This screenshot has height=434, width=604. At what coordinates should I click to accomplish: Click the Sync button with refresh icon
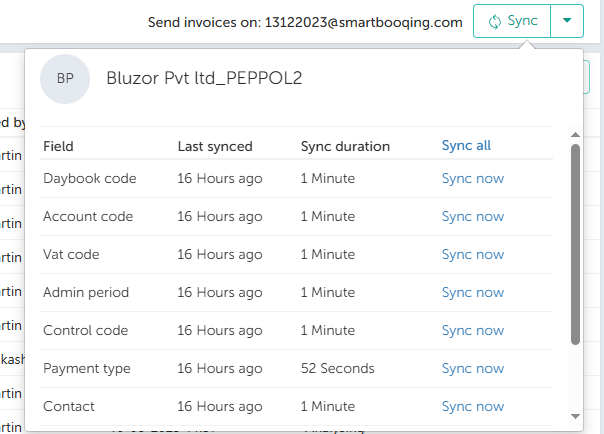coord(512,21)
